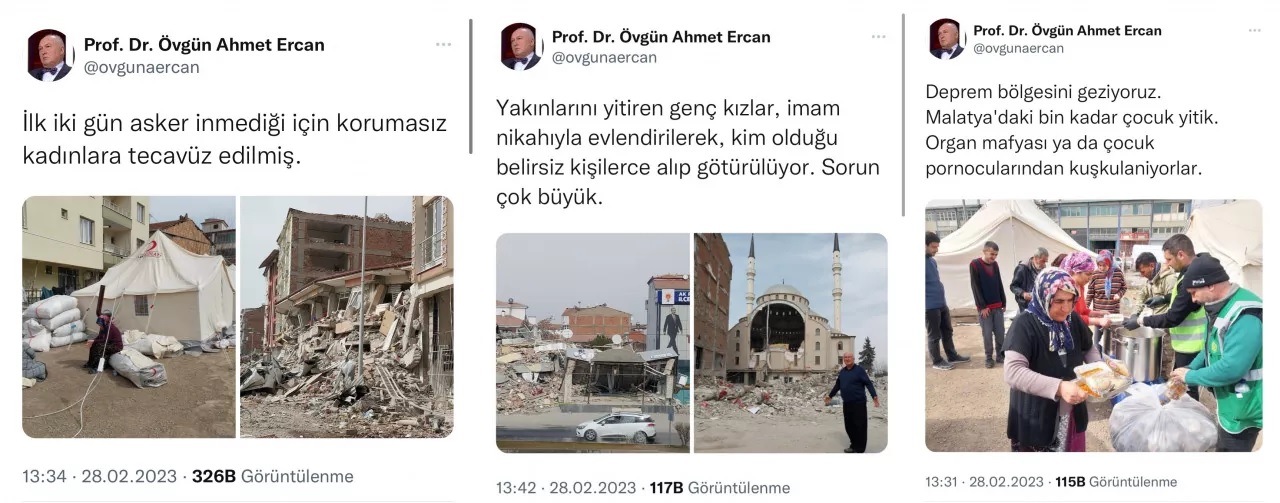View the food distribution tent photo
The height and width of the screenshot is (503, 1280).
click(1094, 326)
